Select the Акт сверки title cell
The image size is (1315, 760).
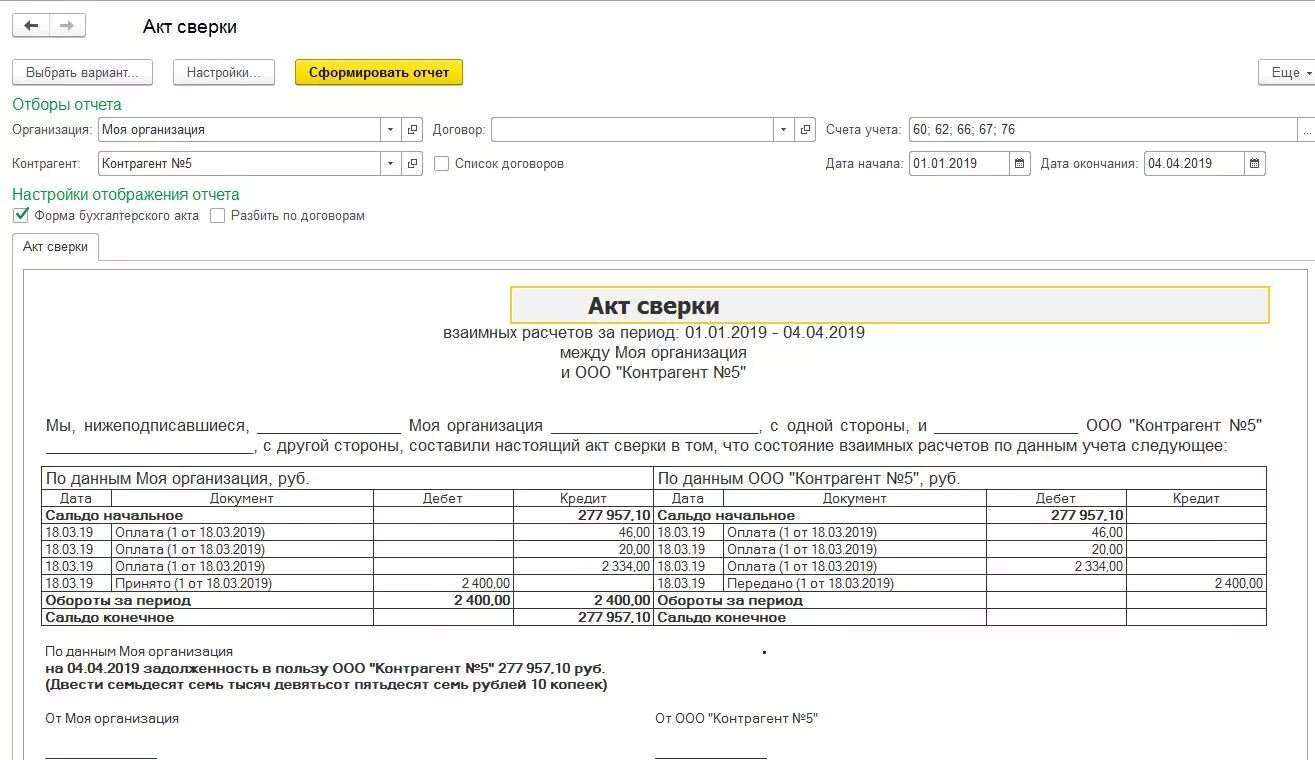tap(889, 306)
